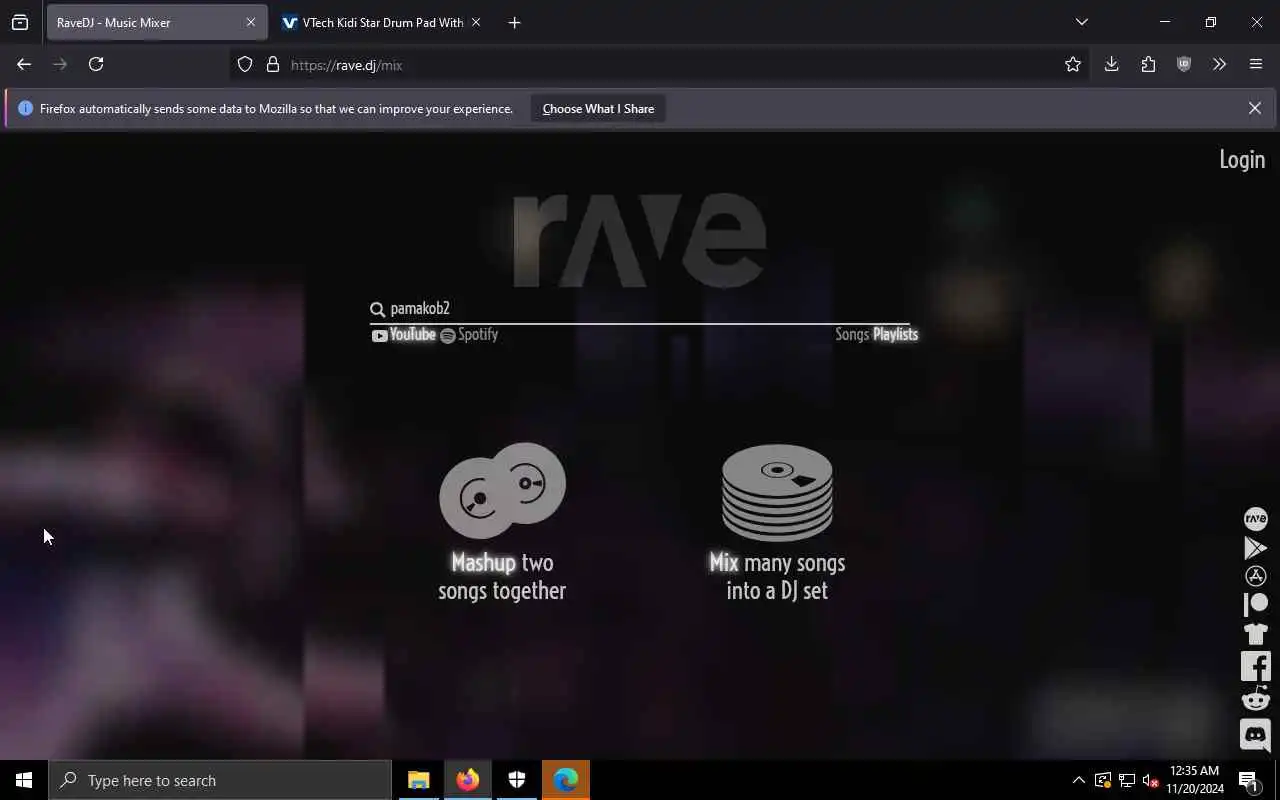Click Choose What I Share button

[598, 108]
